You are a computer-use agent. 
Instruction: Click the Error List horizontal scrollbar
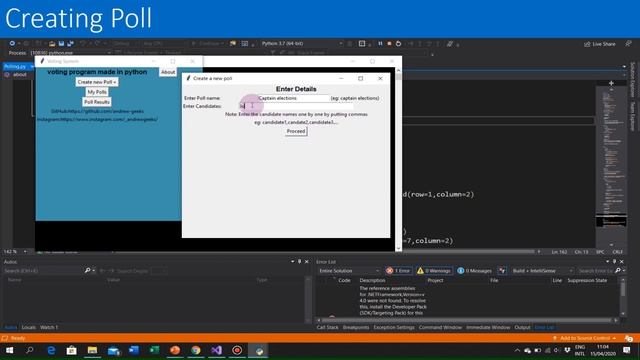pyautogui.click(x=467, y=320)
